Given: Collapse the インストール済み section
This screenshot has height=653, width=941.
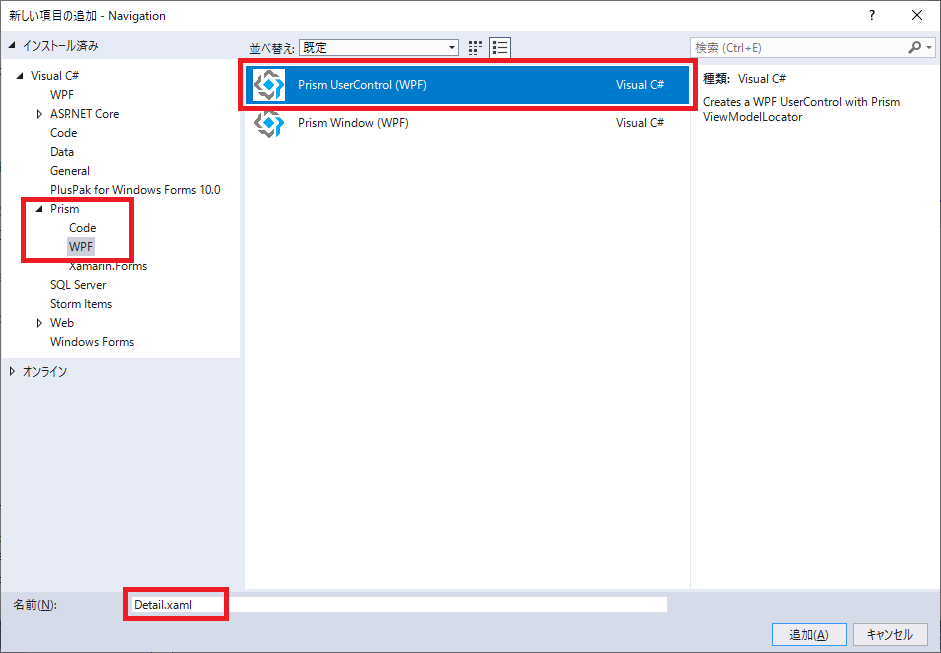Looking at the screenshot, I should (13, 46).
